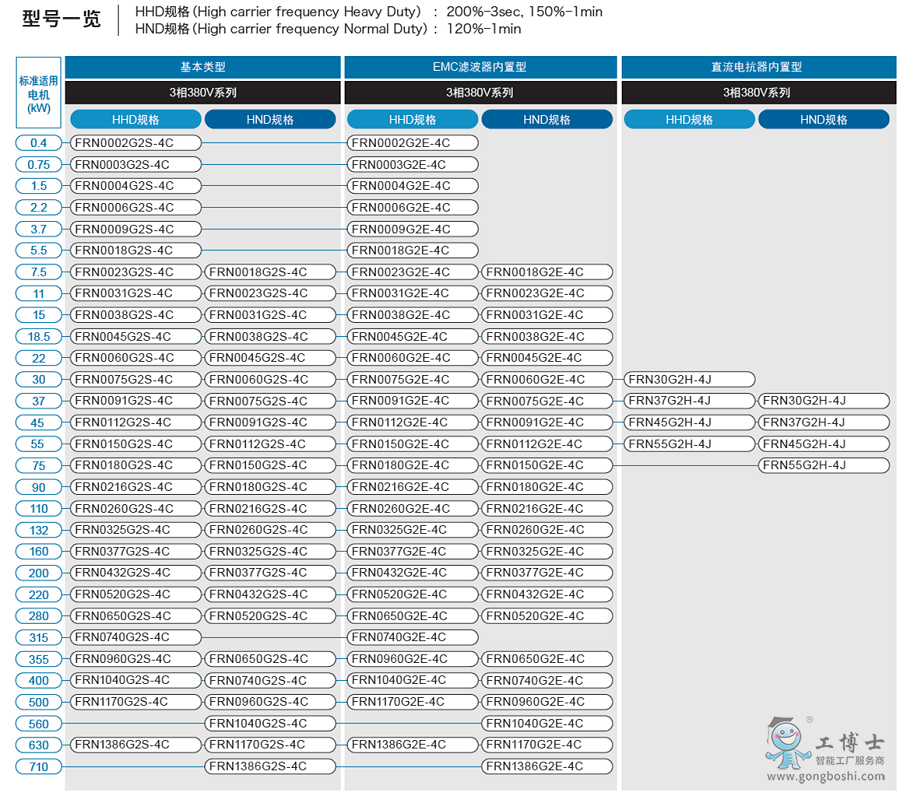Image resolution: width=900 pixels, height=796 pixels.
Task: Click the 3相380V系列 bar under 直流电抗器内置型
Action: click(757, 92)
